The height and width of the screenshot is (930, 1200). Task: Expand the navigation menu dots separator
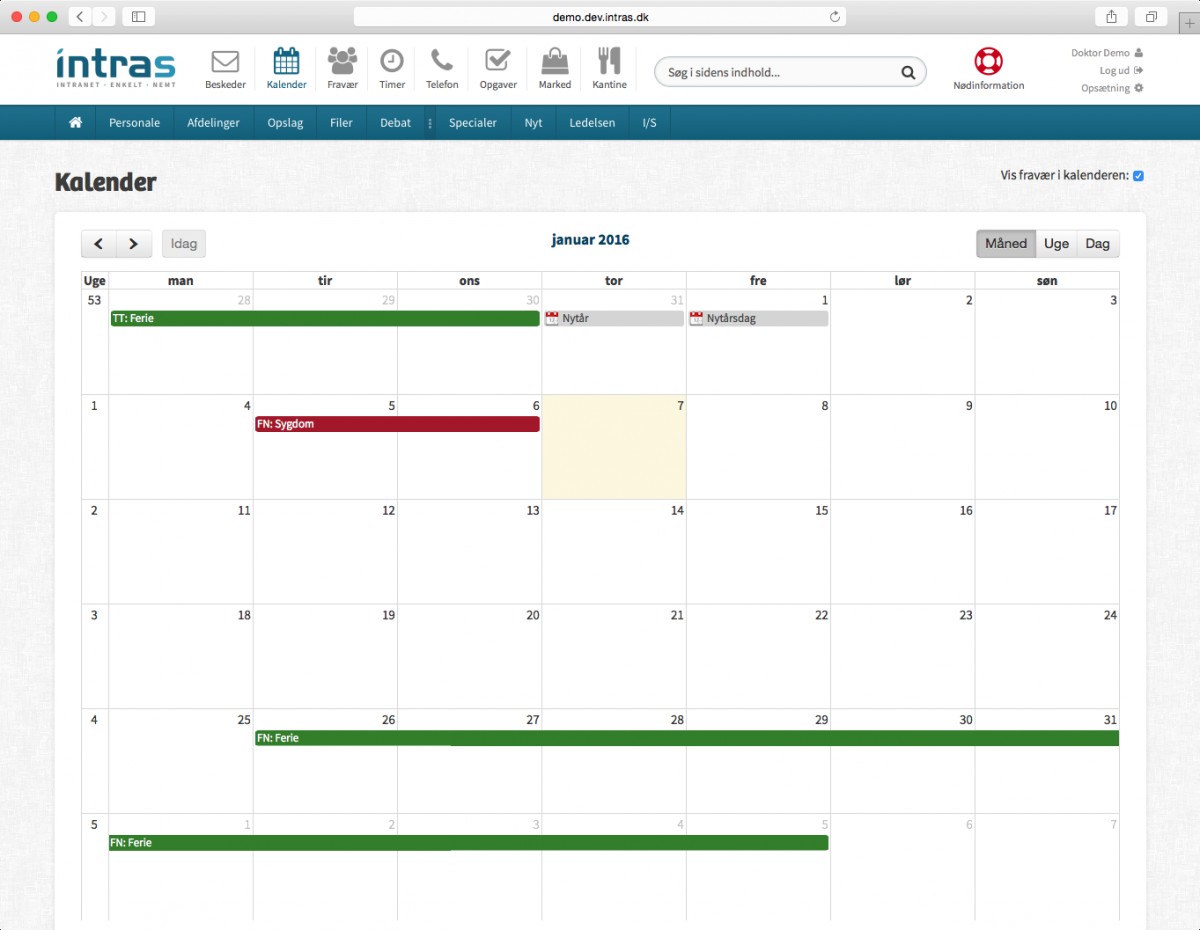pyautogui.click(x=430, y=123)
